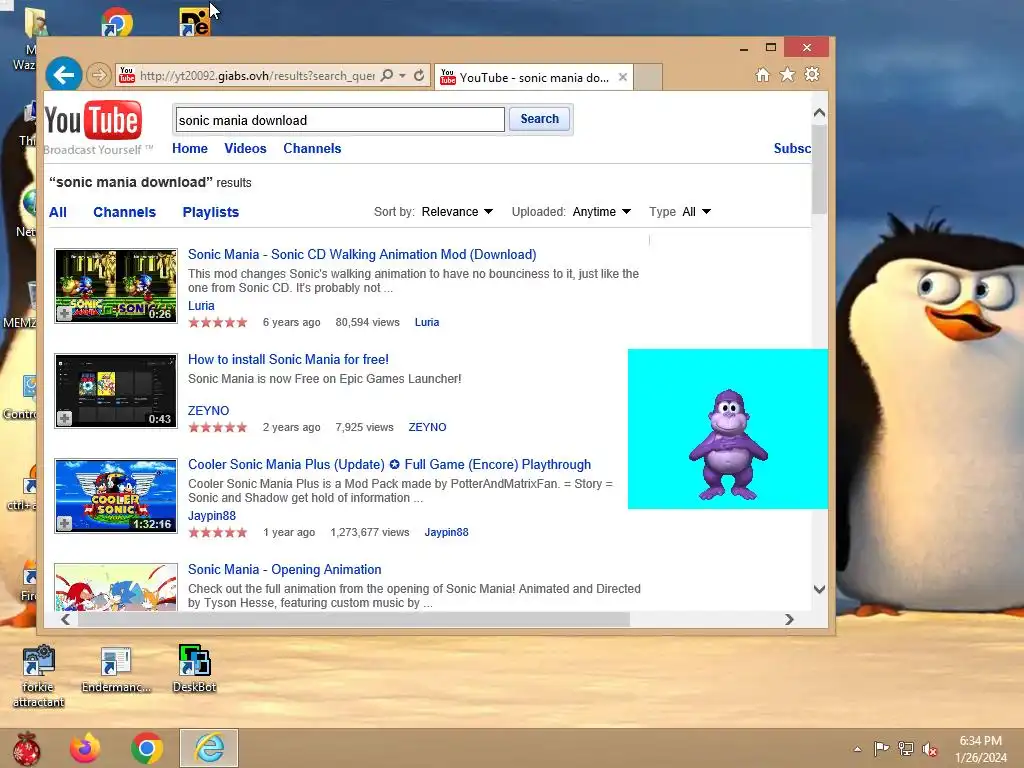The image size is (1024, 768).
Task: Open Favorites with the star icon
Action: click(788, 75)
